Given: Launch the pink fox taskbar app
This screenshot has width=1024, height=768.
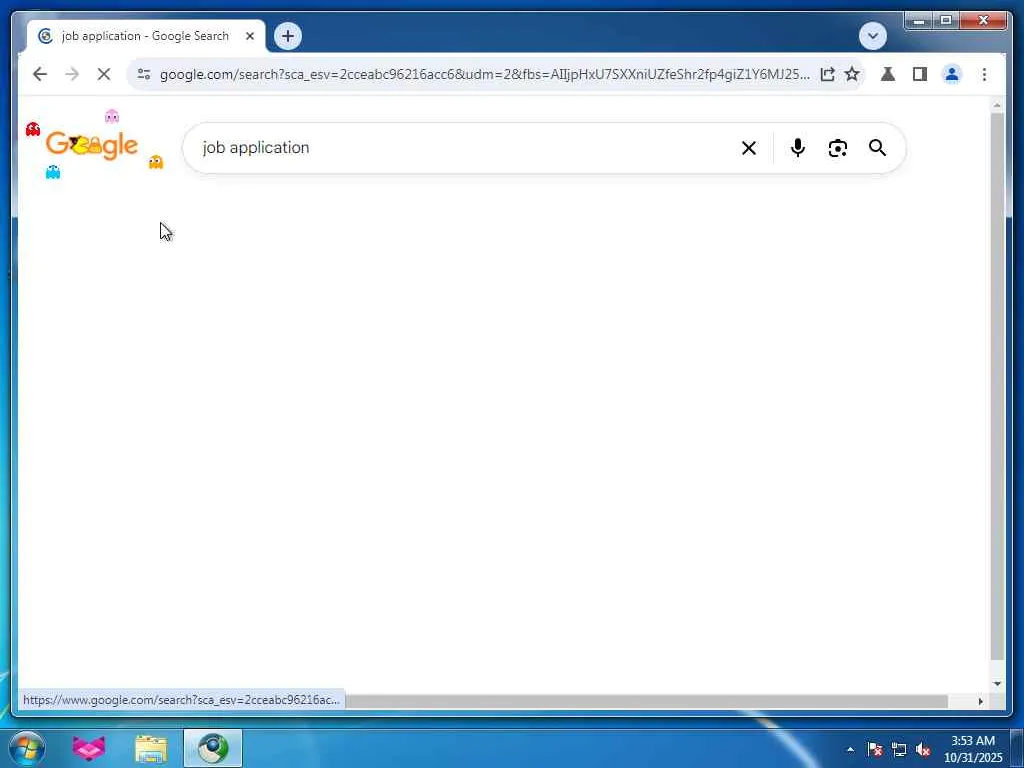Looking at the screenshot, I should [89, 748].
